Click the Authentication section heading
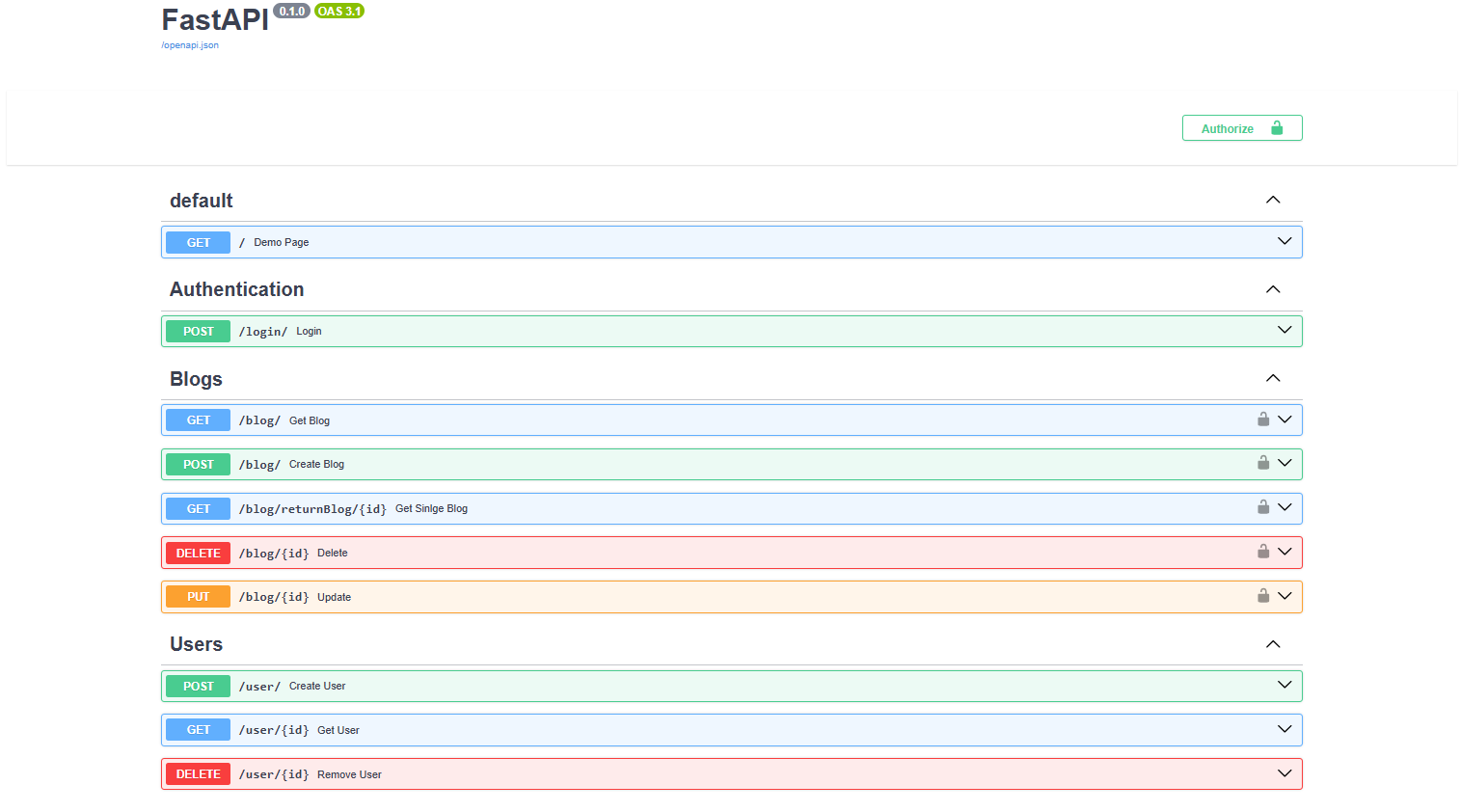Image resolution: width=1460 pixels, height=812 pixels. click(x=237, y=289)
